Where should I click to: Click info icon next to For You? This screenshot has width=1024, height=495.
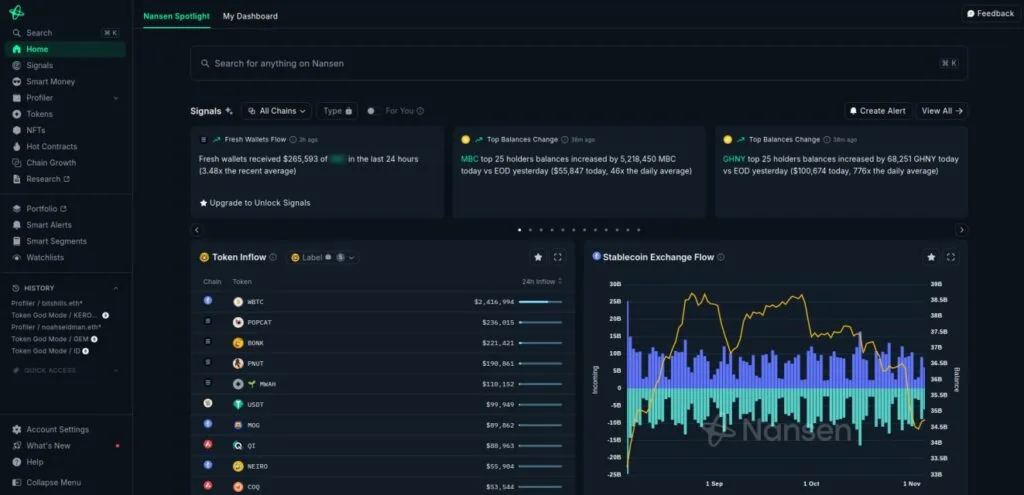[x=420, y=111]
